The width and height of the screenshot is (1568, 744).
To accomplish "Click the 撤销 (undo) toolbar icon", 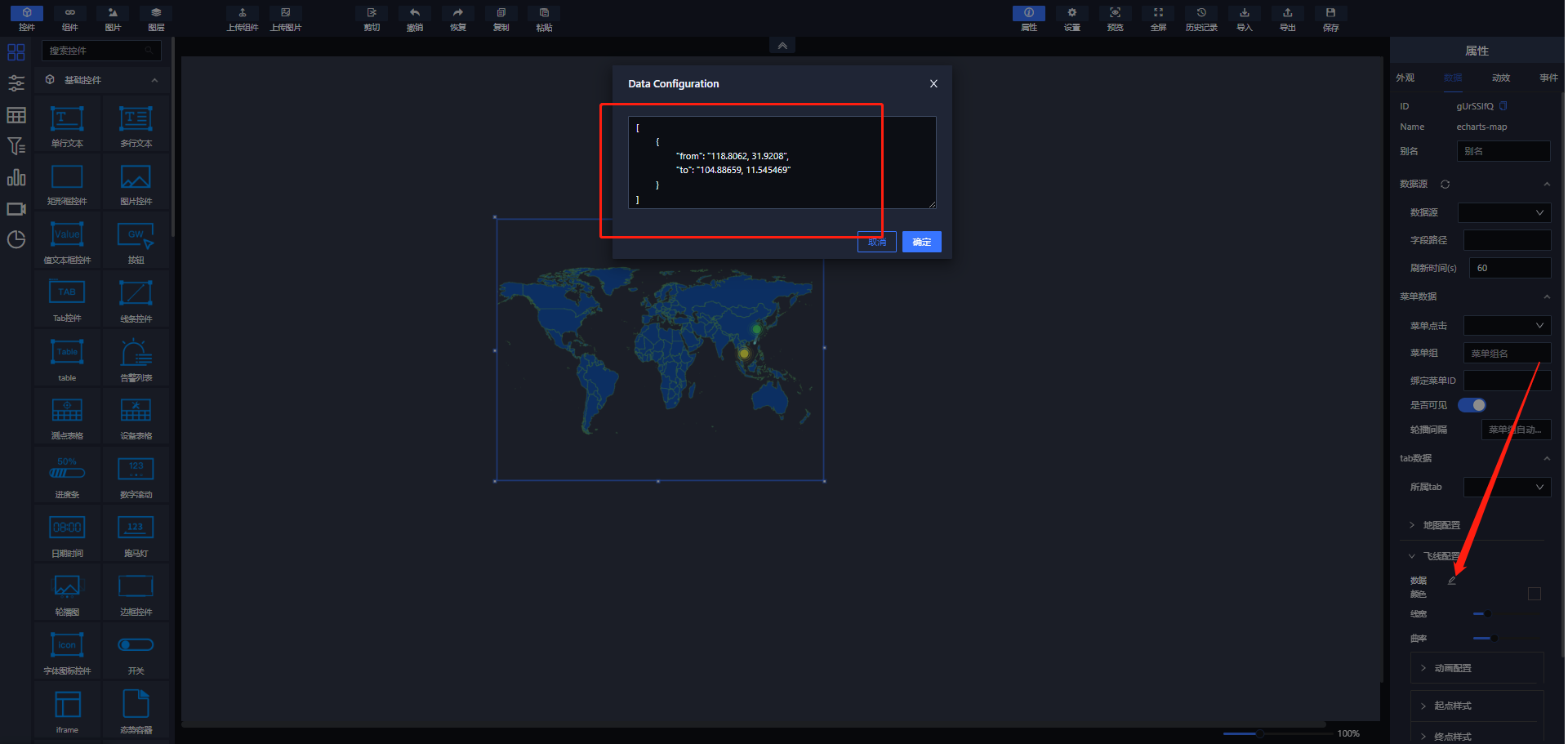I will click(x=415, y=18).
